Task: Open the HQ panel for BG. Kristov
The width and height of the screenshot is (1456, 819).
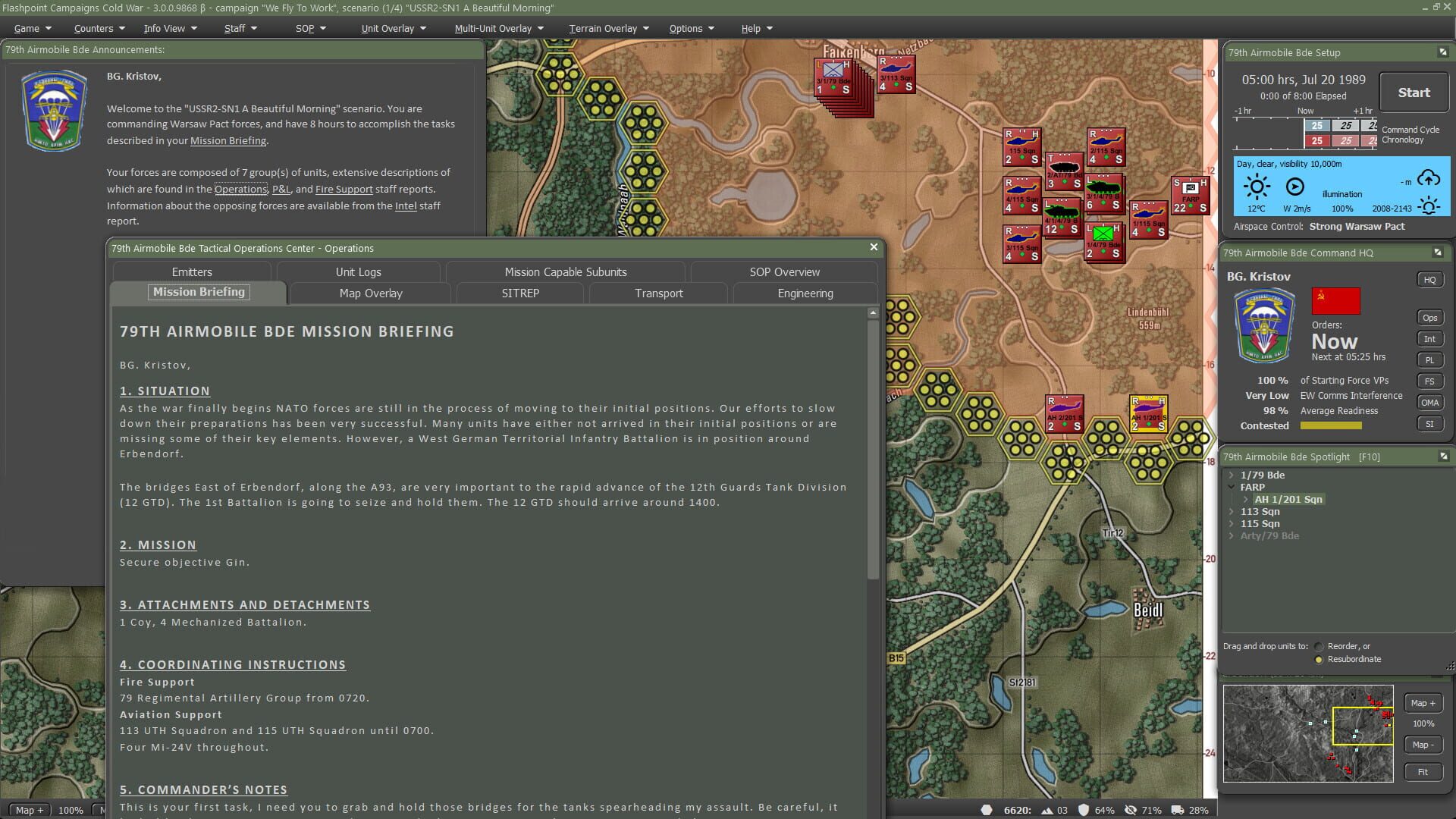Action: tap(1430, 279)
